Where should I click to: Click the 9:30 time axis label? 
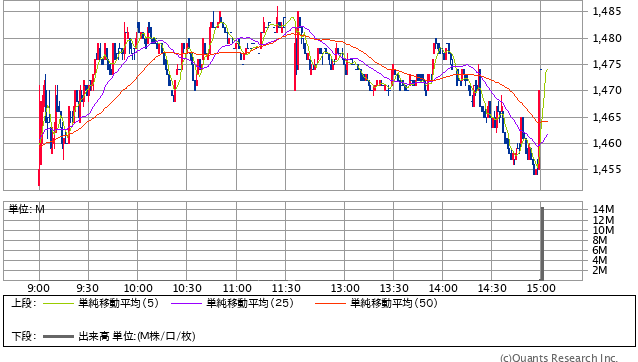point(87,288)
